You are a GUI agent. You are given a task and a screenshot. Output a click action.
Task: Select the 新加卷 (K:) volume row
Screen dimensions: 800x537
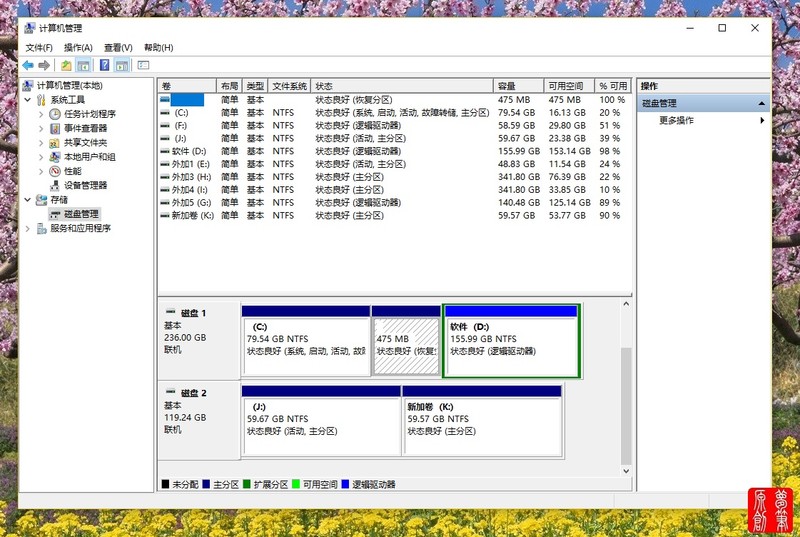(394, 216)
